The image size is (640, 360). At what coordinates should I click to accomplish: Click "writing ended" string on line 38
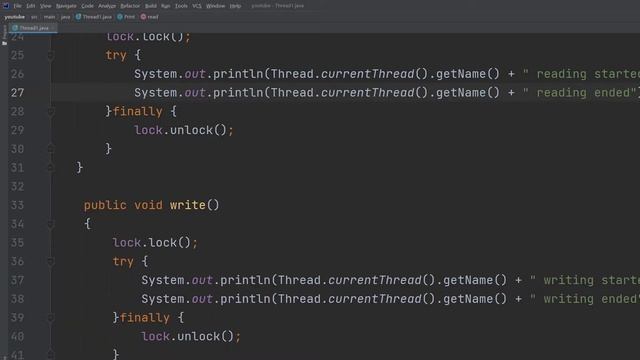point(585,299)
